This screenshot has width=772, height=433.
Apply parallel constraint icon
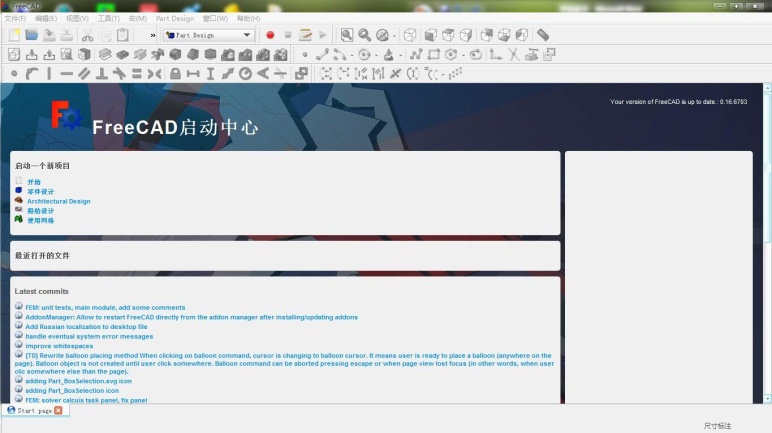[84, 74]
